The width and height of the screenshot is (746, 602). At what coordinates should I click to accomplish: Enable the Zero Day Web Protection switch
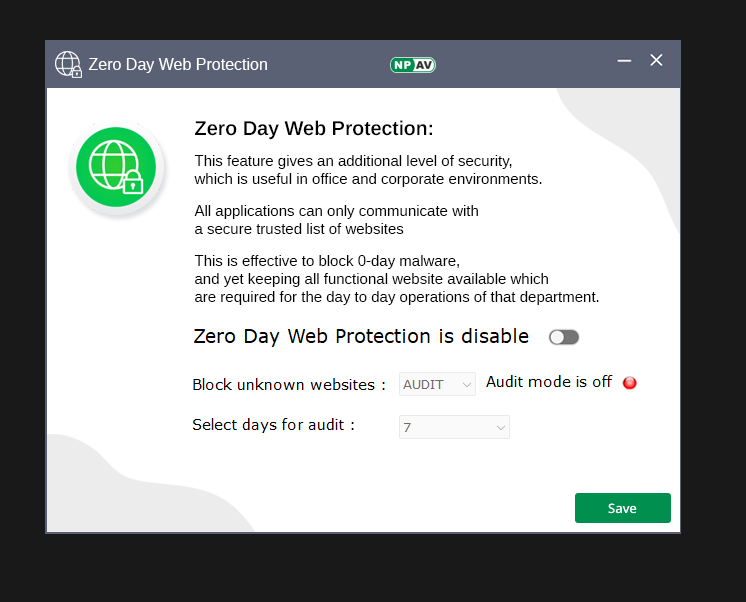click(564, 337)
